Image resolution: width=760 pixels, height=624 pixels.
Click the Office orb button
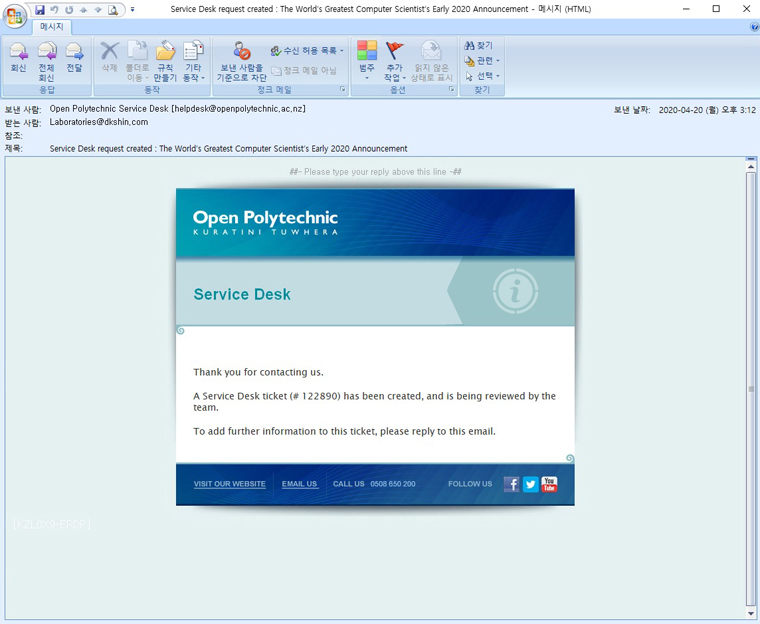pos(15,16)
